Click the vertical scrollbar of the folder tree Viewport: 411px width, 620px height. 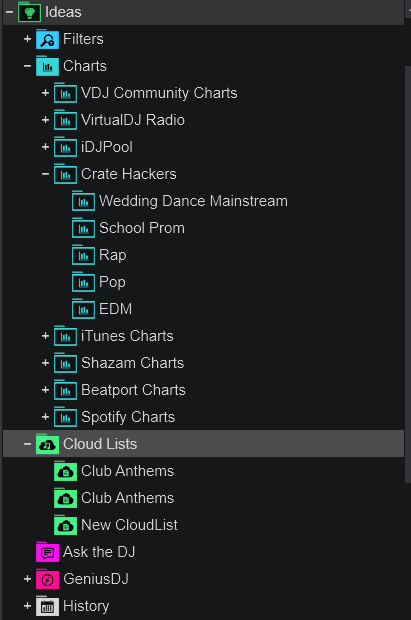pos(408,274)
